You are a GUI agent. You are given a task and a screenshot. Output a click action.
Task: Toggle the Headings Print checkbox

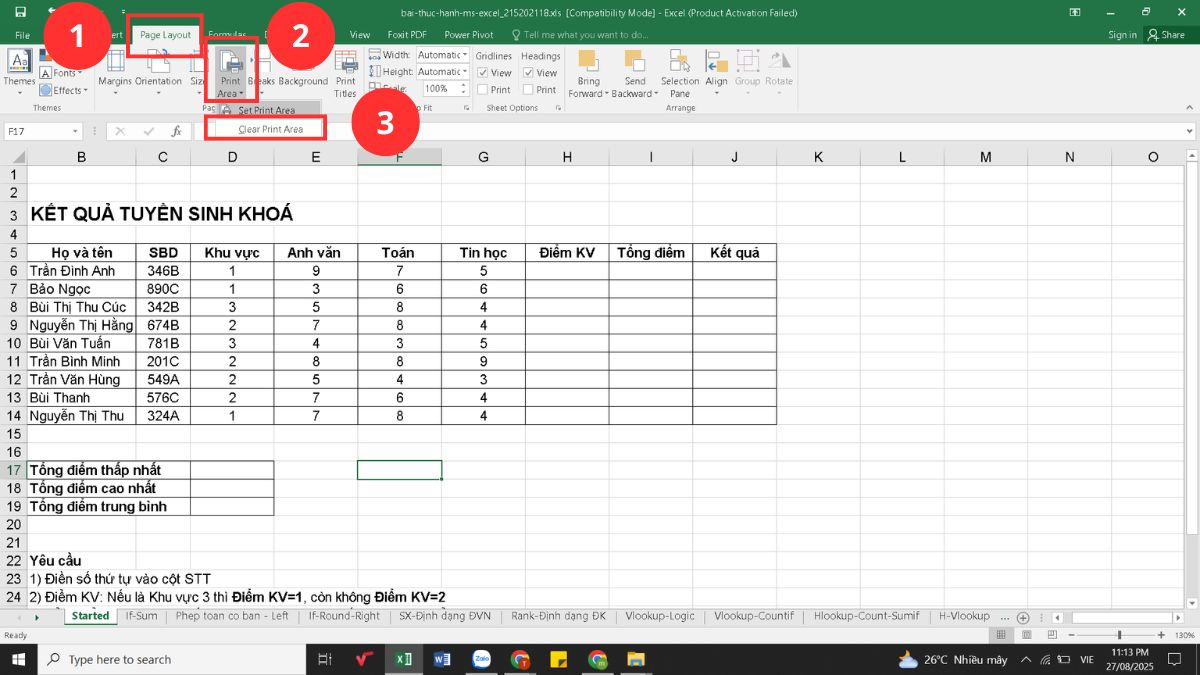pyautogui.click(x=528, y=90)
